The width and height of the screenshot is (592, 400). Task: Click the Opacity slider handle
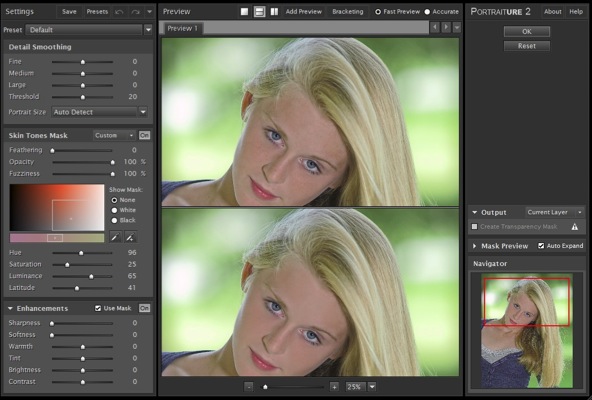[x=113, y=162]
